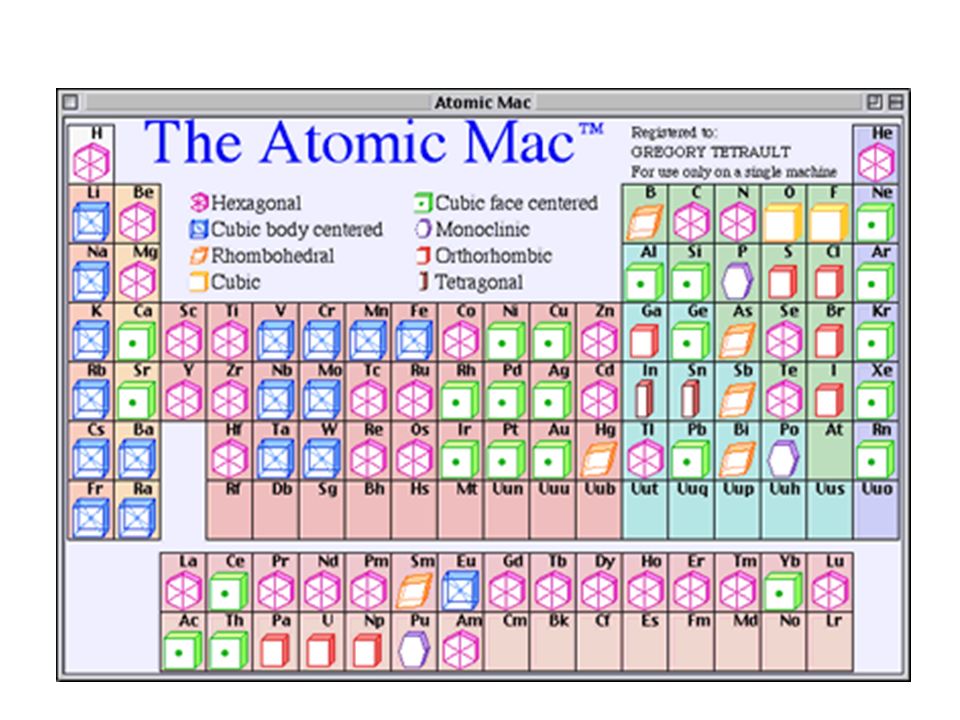Select the Hydrogen (H) element cell
Screen dimensions: 960x720
point(91,154)
